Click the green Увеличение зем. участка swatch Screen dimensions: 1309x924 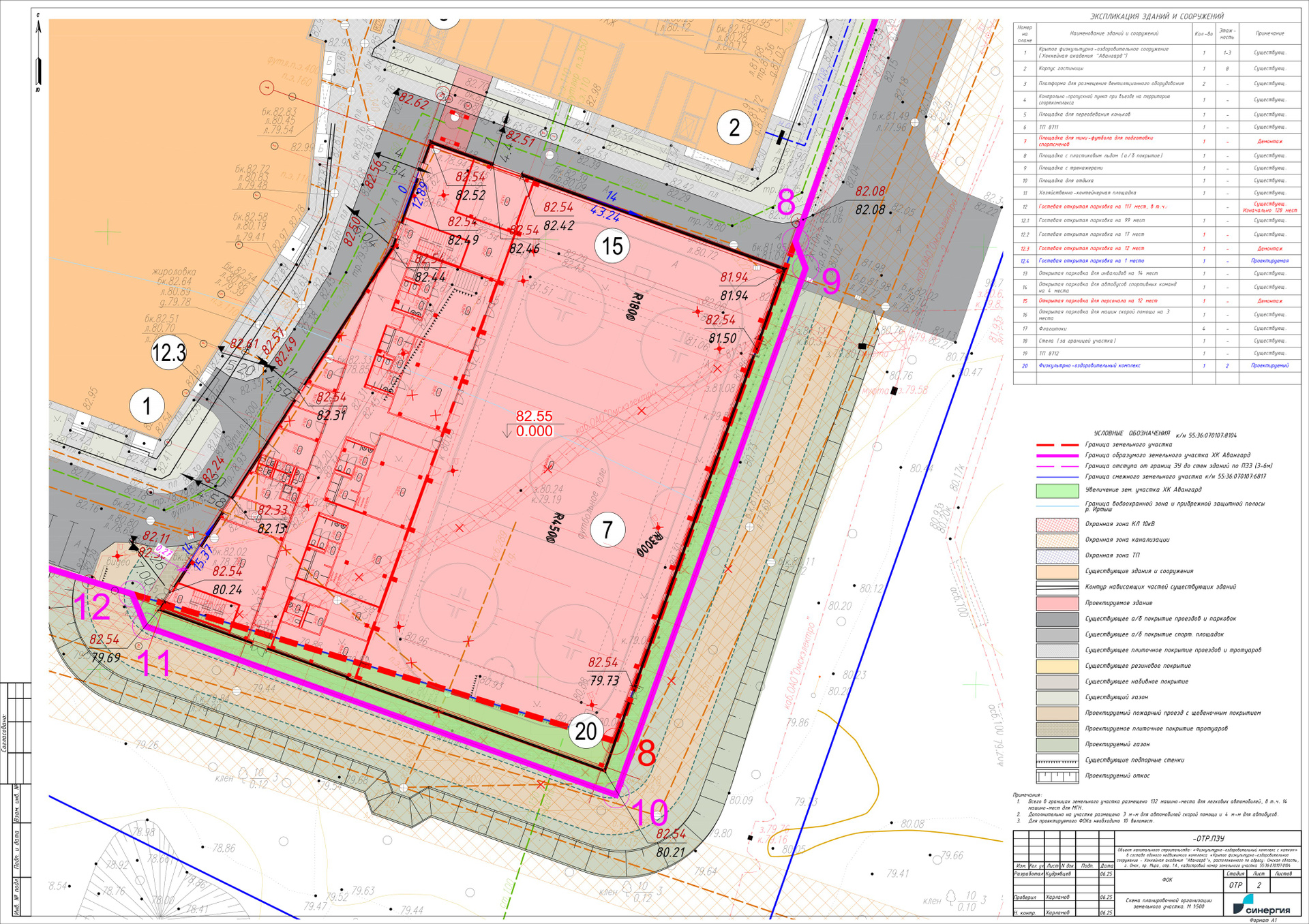[1057, 491]
